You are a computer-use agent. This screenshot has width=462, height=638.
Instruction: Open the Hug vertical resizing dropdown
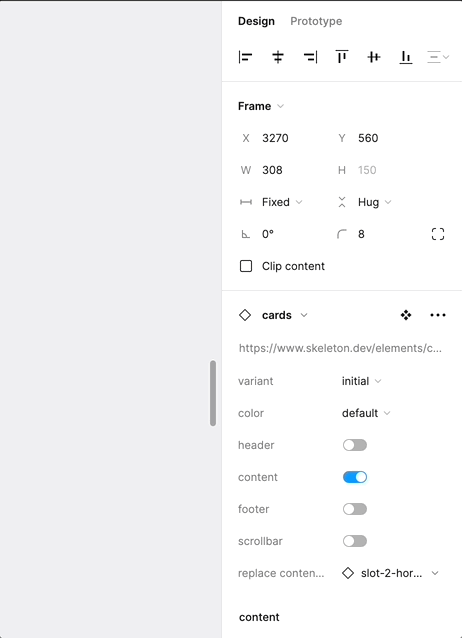pos(374,202)
